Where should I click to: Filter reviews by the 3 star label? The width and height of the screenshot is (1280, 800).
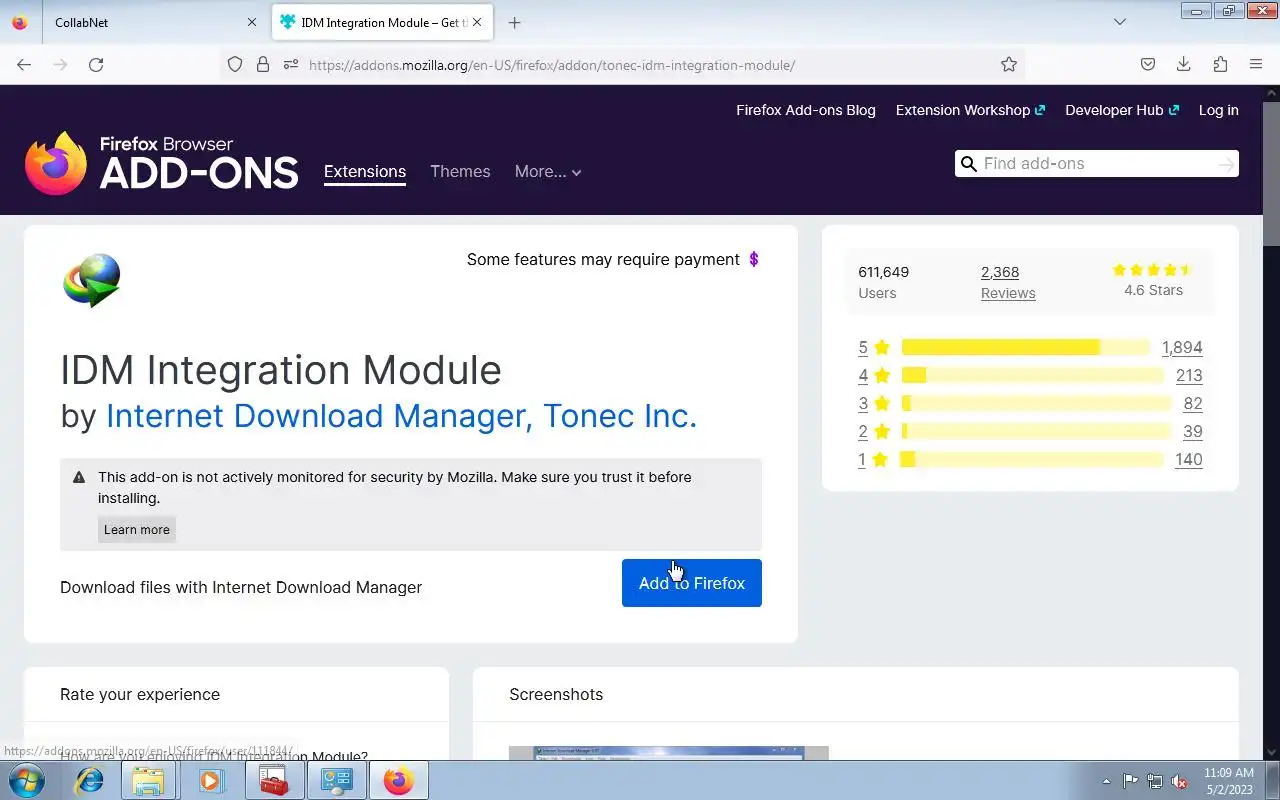click(874, 403)
